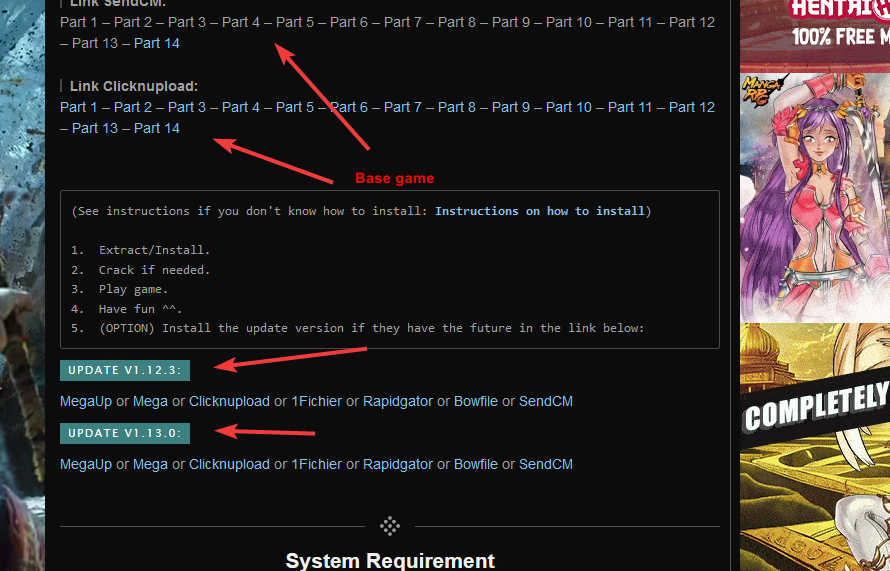Screen dimensions: 890x571
Task: Open Part 10 of the SendCM links
Action: tap(569, 22)
